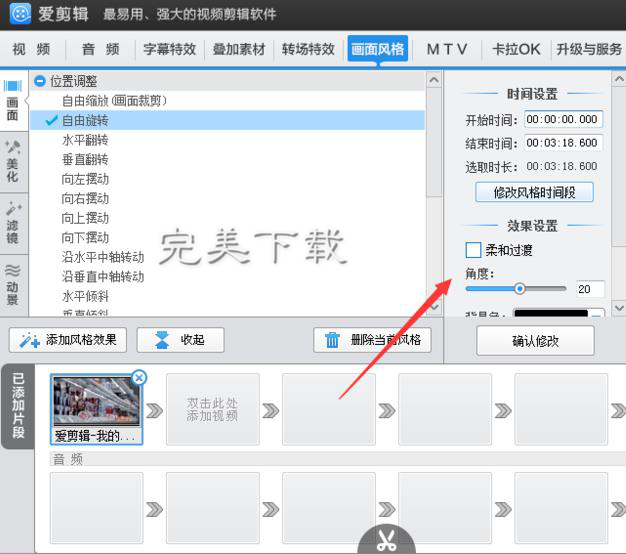Switch to 叠加素材 tab

(239, 49)
